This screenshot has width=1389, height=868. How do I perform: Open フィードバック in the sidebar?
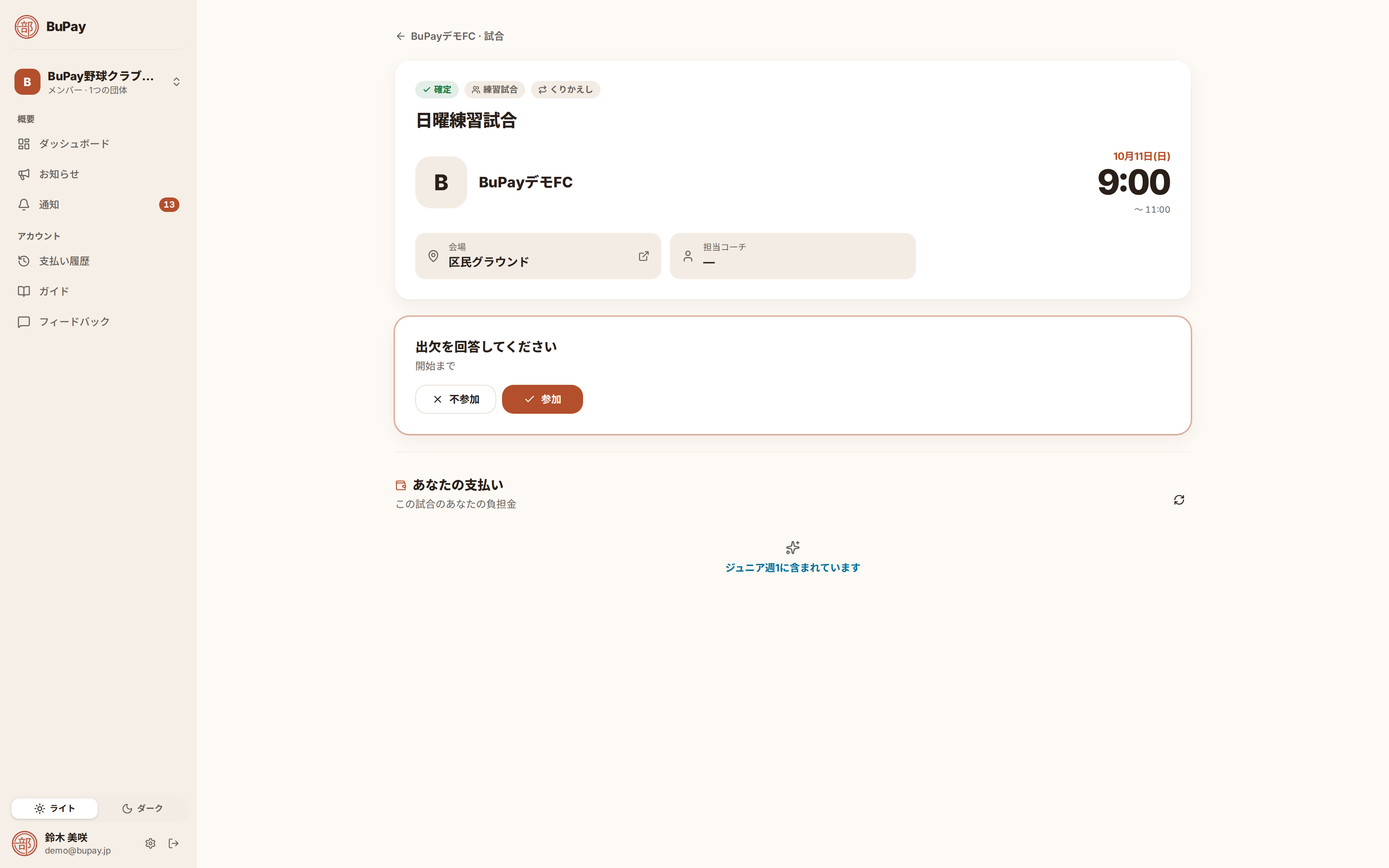(x=98, y=322)
